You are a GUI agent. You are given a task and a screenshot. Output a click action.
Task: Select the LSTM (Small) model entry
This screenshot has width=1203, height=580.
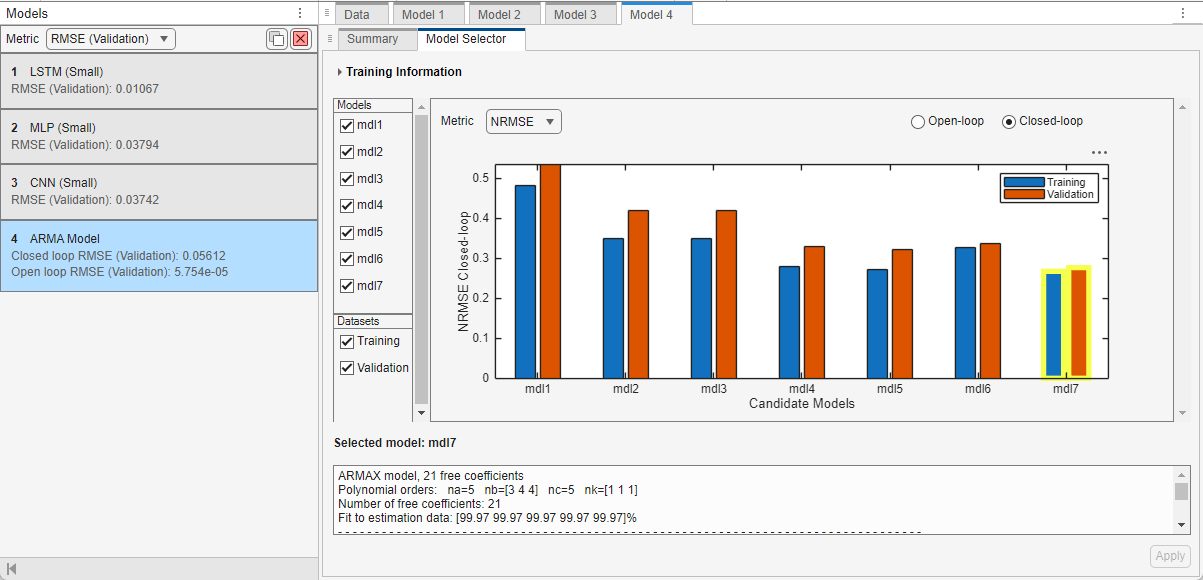point(159,80)
